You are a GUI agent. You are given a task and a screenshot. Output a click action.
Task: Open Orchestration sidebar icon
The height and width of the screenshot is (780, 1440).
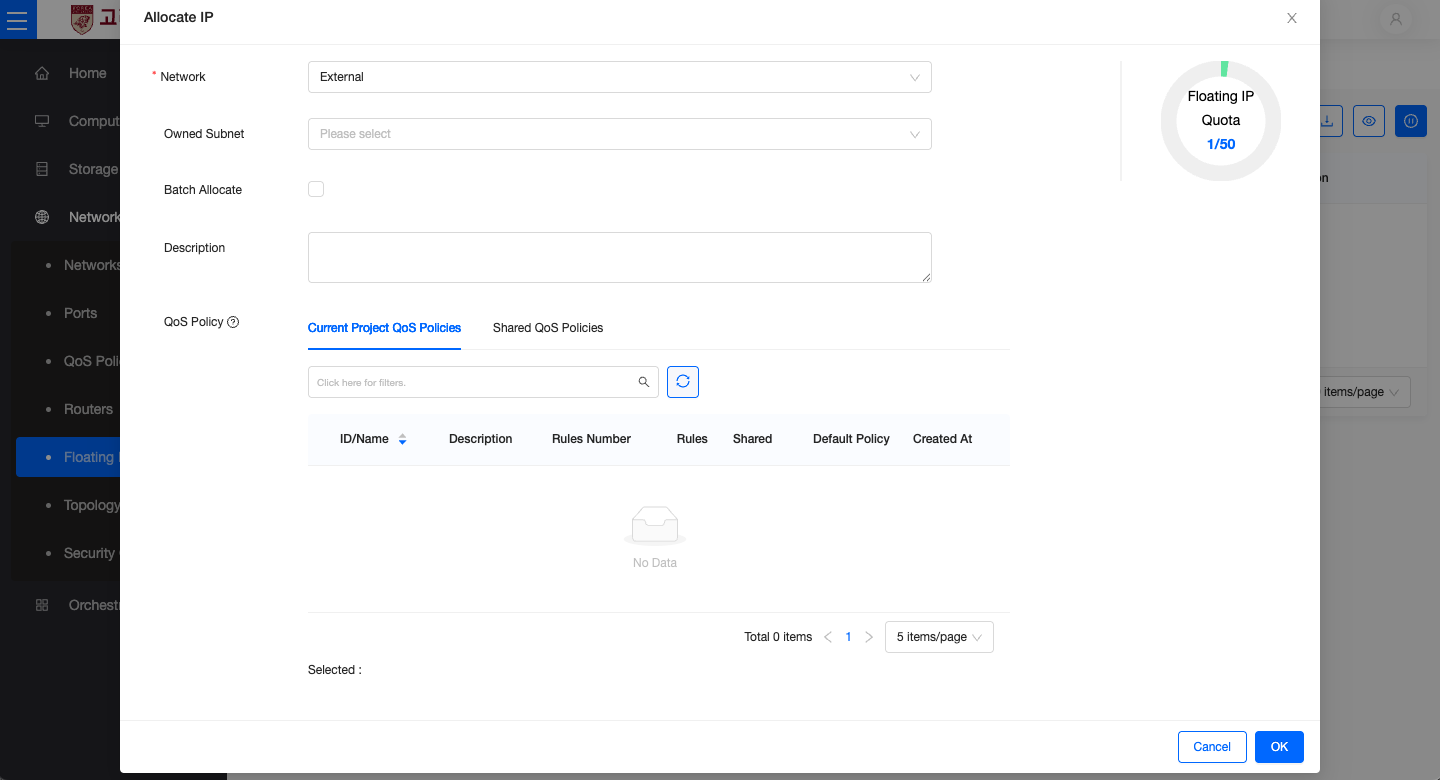pos(42,605)
